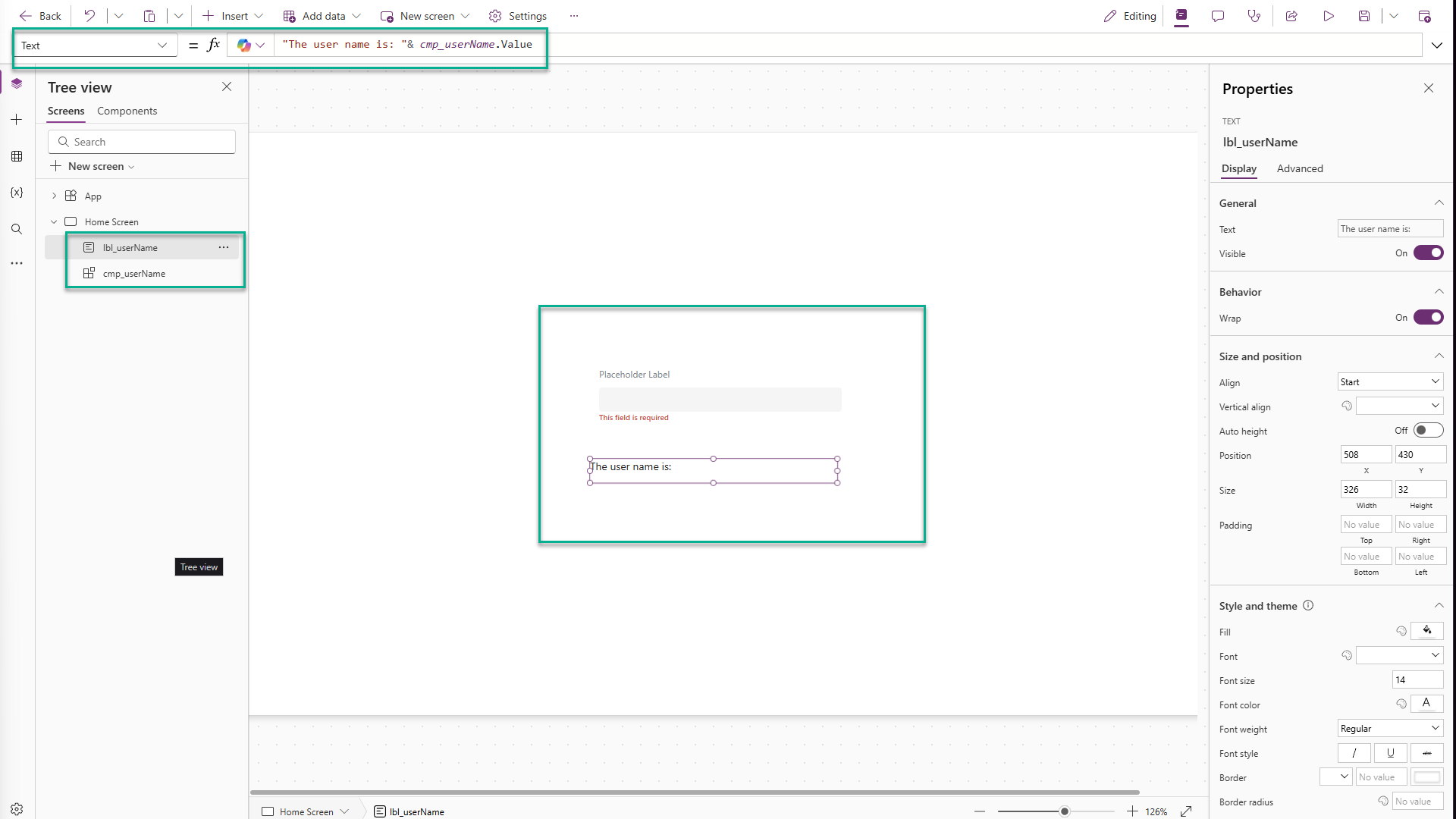Toggle underline font style
This screenshot has width=1456, height=819.
[1391, 753]
